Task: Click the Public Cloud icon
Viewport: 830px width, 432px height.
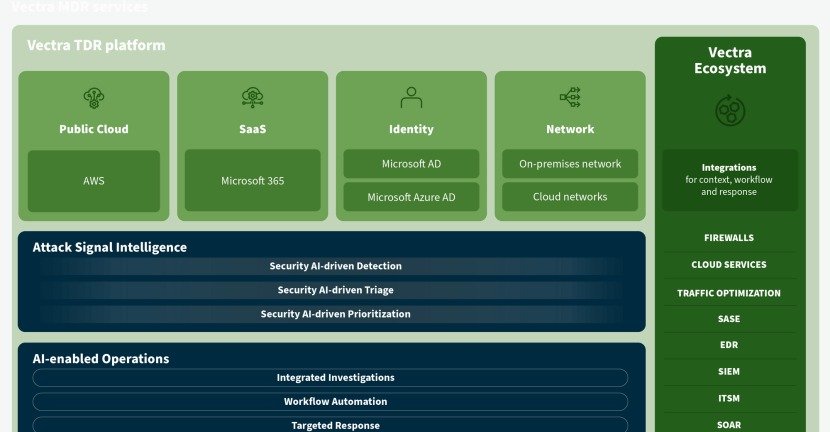Action: (94, 98)
